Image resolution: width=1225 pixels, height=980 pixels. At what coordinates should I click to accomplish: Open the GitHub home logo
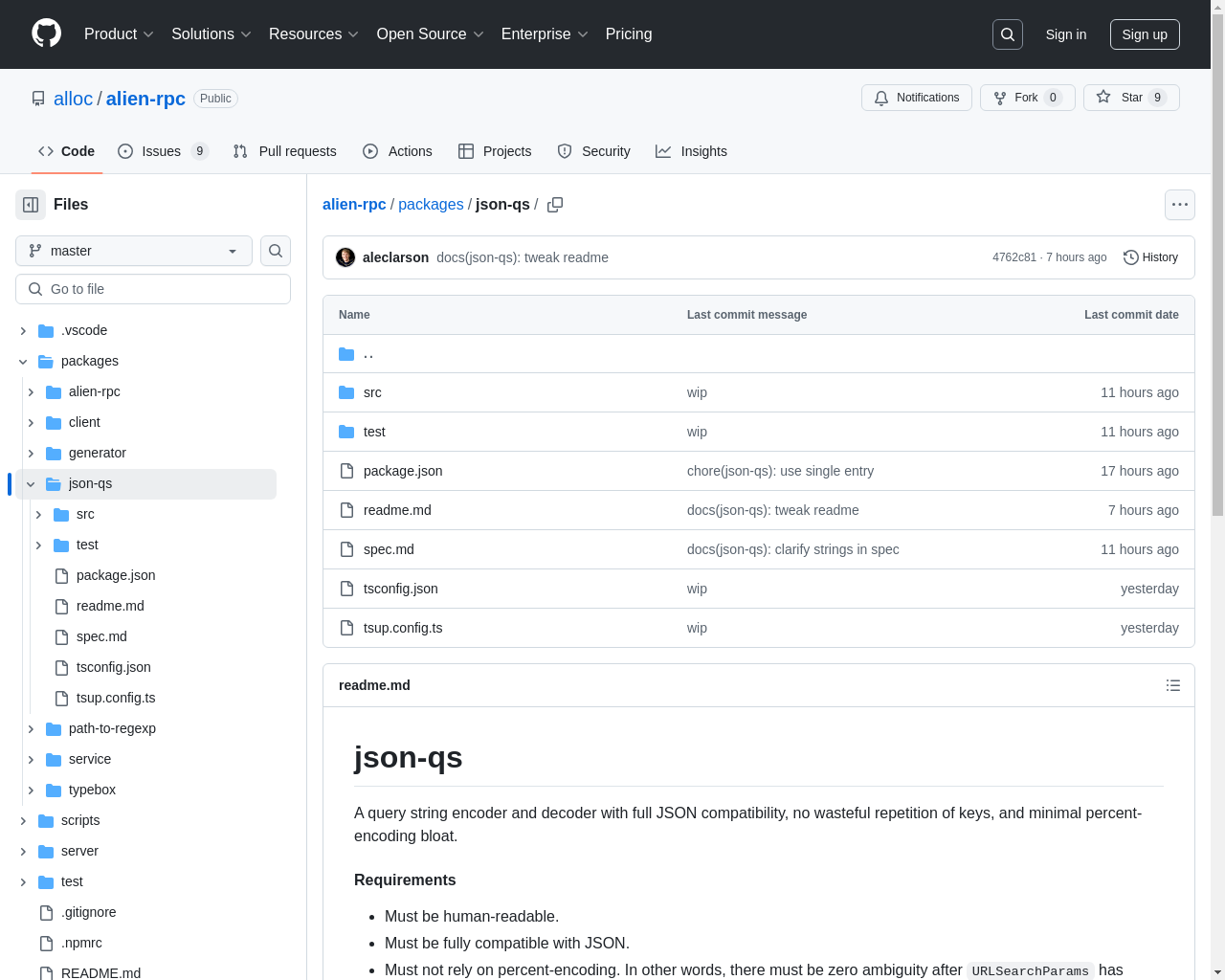(x=46, y=33)
